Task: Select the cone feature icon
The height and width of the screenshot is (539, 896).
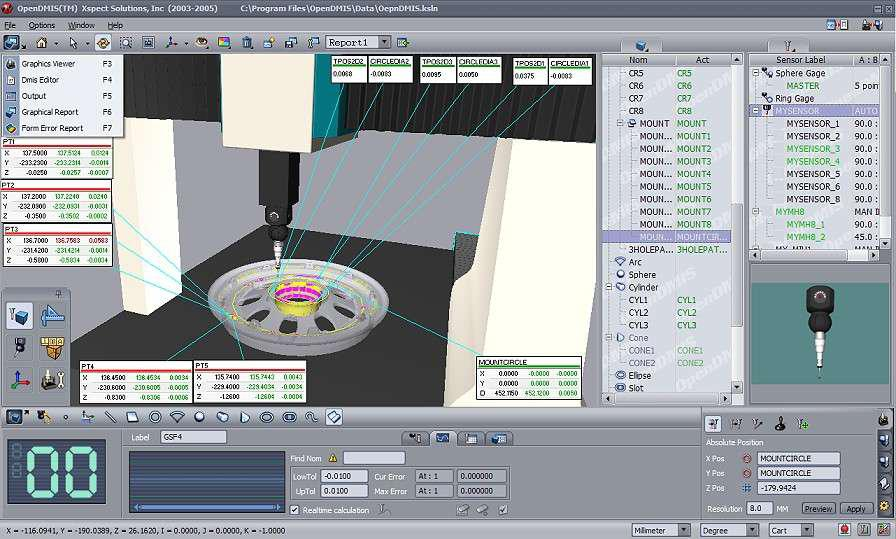Action: (x=245, y=416)
